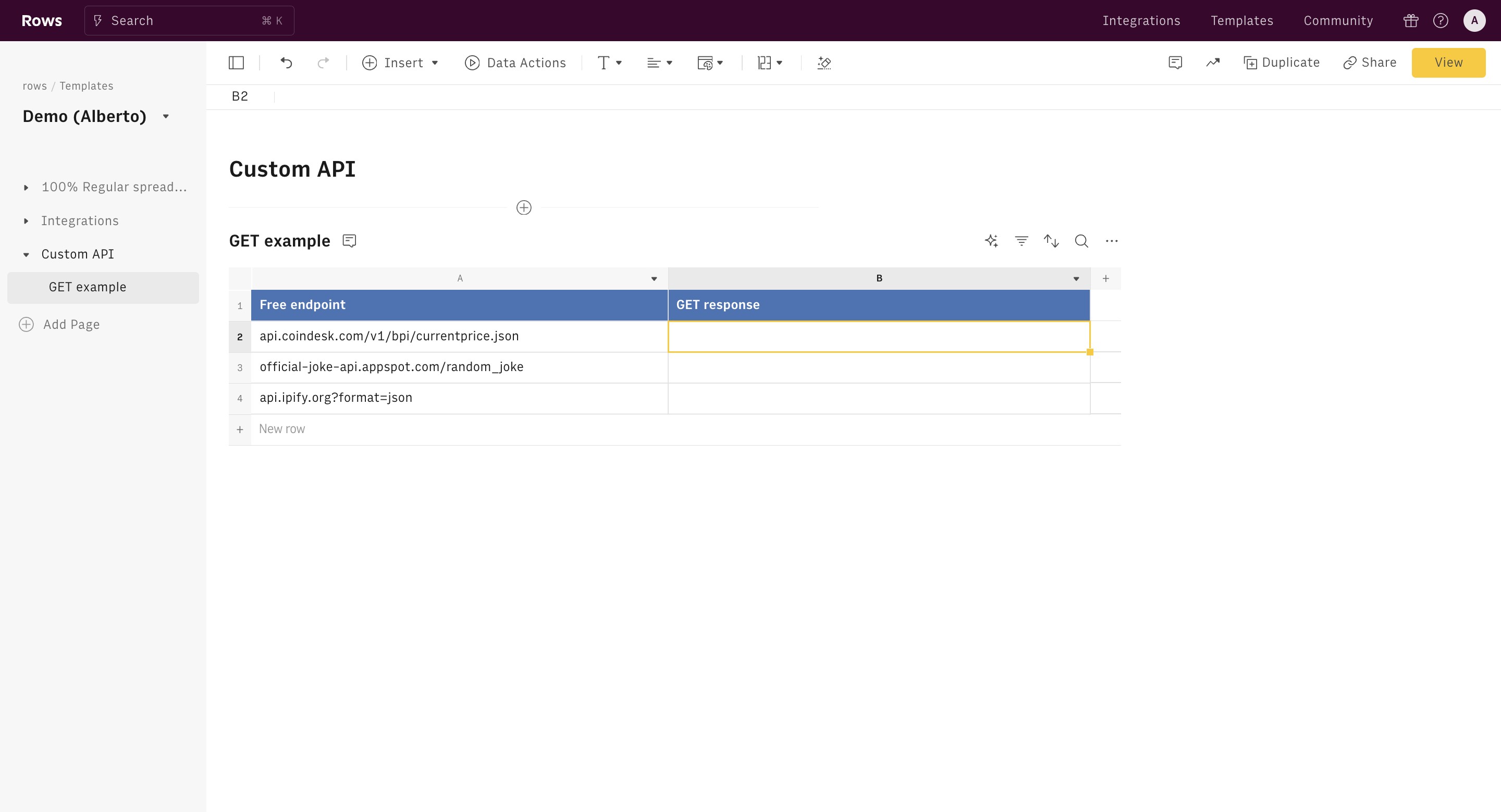Screen dimensions: 1501x812
Task: Open the Demo (Alberto) workspace dropdown
Action: click(x=166, y=117)
